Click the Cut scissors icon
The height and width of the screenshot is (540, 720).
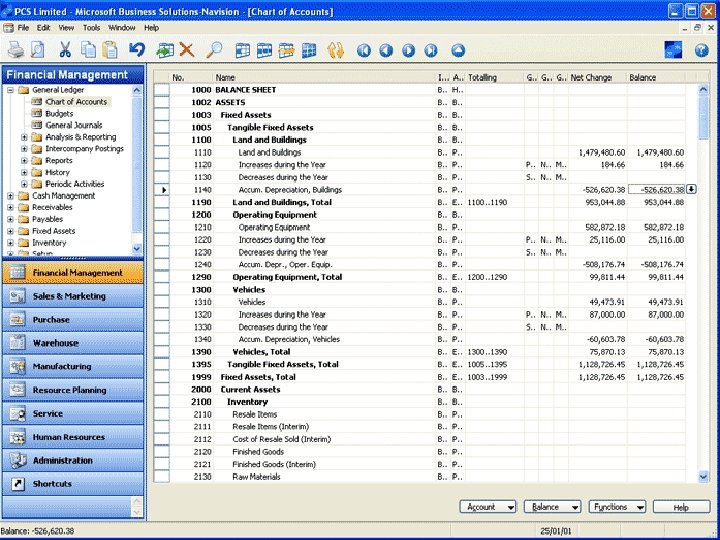pos(65,50)
